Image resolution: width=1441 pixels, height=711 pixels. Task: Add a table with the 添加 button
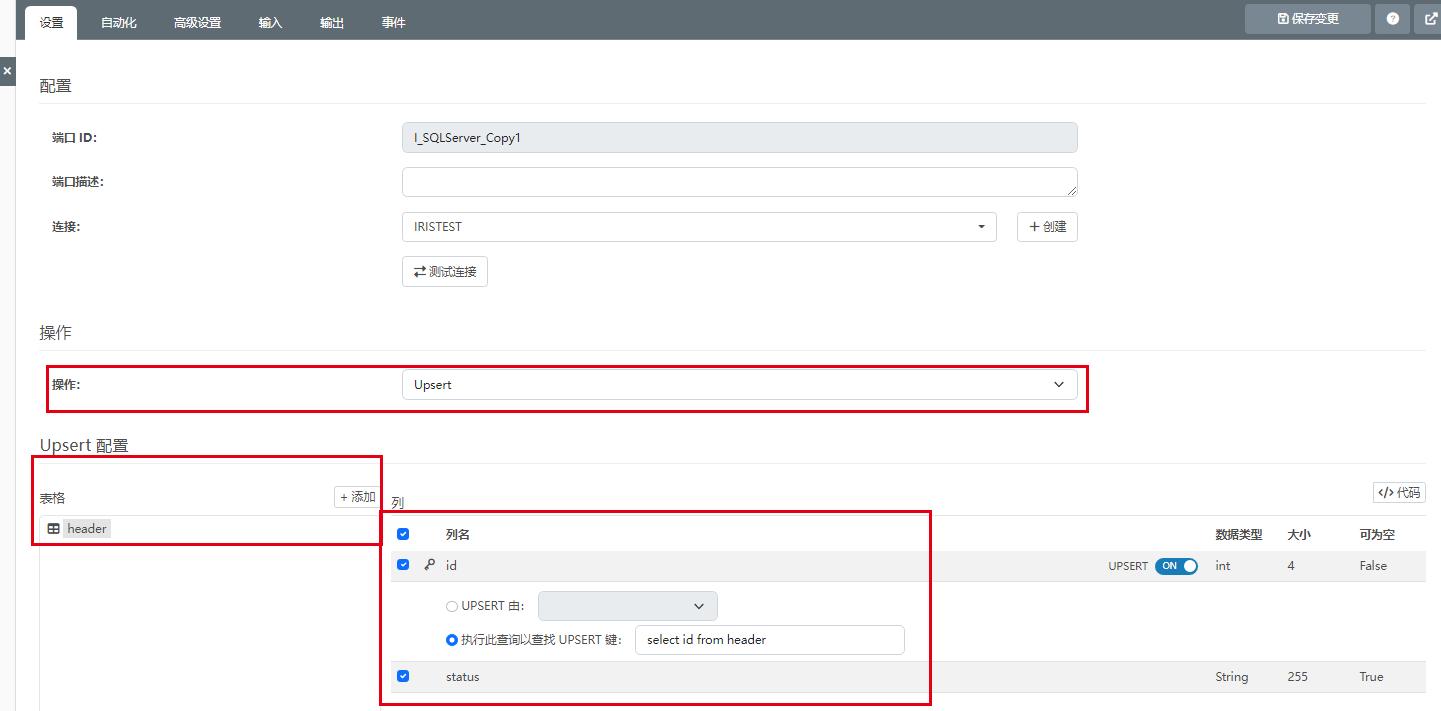357,497
